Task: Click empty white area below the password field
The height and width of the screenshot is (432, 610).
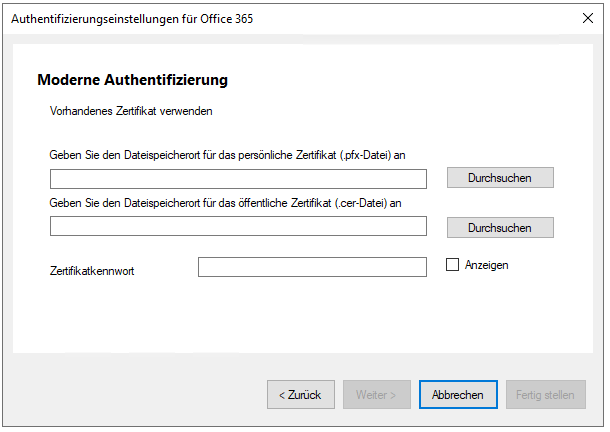Action: point(303,315)
